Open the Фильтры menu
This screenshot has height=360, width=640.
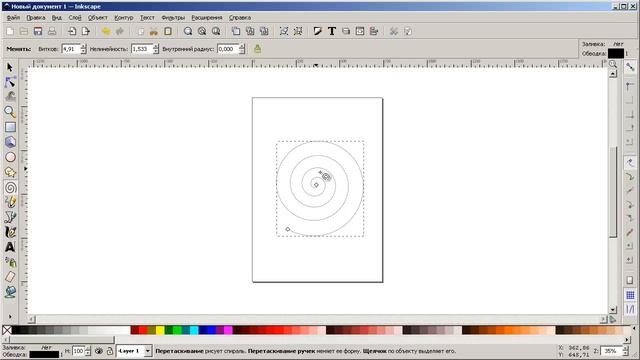point(173,18)
